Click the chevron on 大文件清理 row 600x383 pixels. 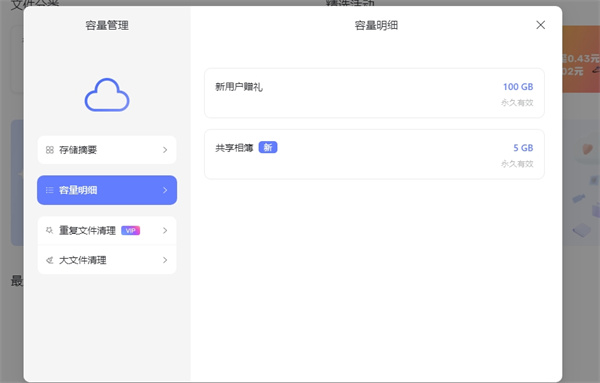pos(165,260)
